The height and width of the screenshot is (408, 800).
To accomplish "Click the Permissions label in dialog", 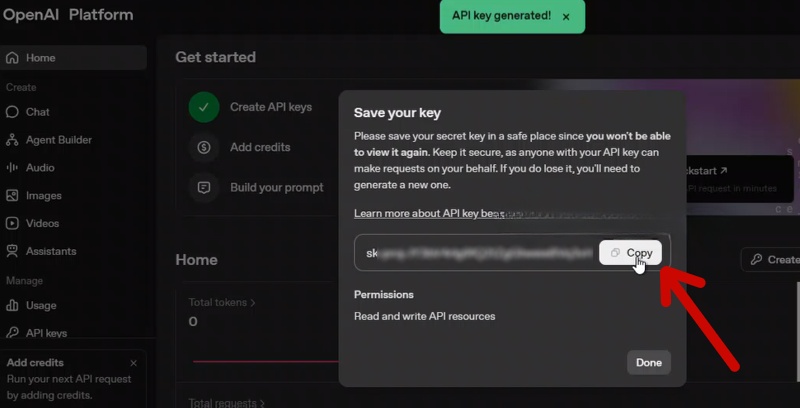I will [x=384, y=295].
